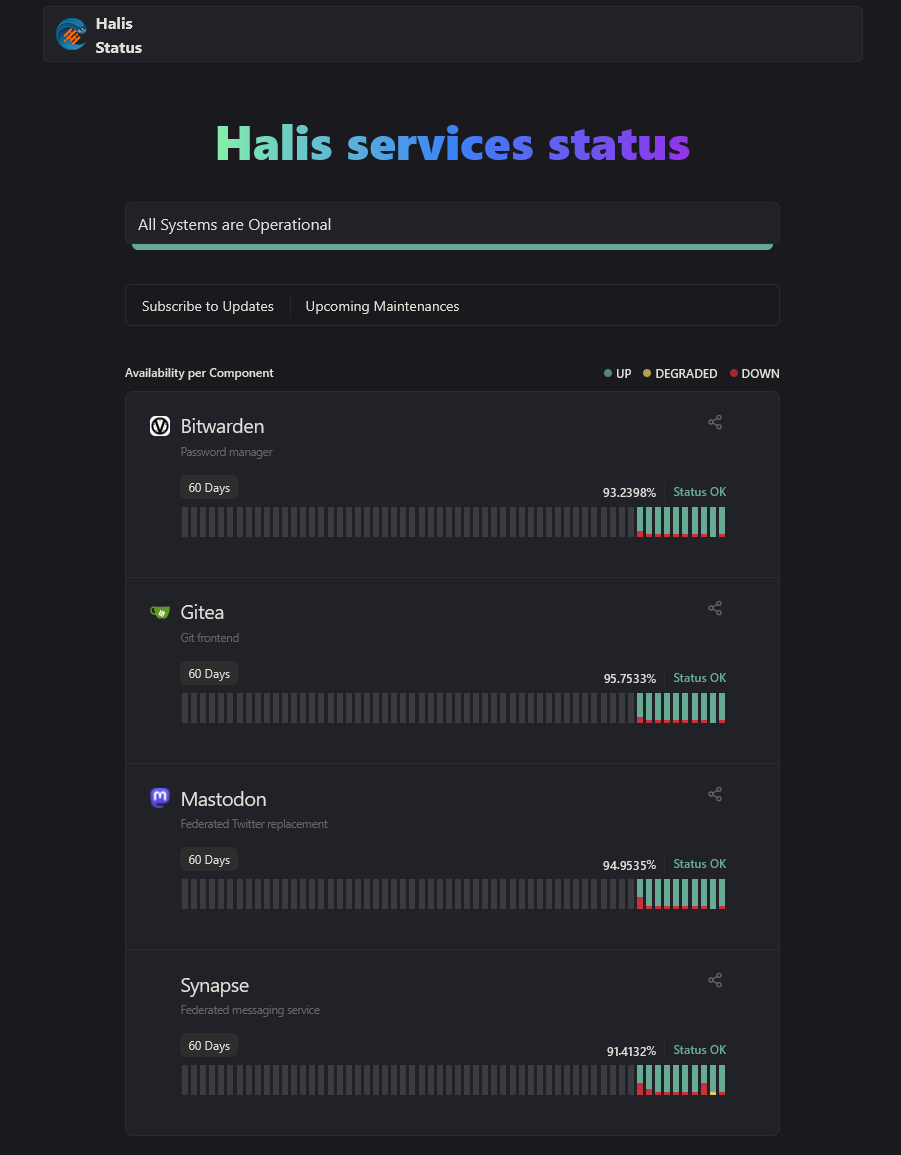Open the Bitwarden 60 Days range selector

pyautogui.click(x=209, y=488)
